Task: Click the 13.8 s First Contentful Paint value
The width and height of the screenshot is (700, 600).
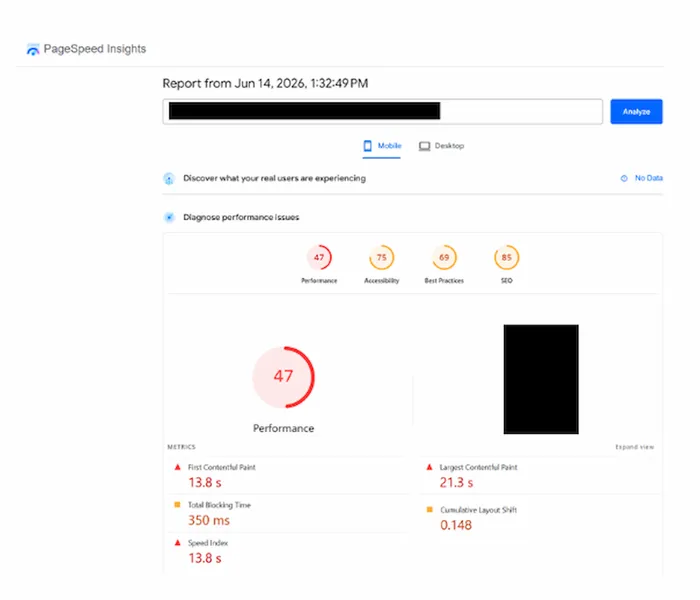Action: pos(205,483)
